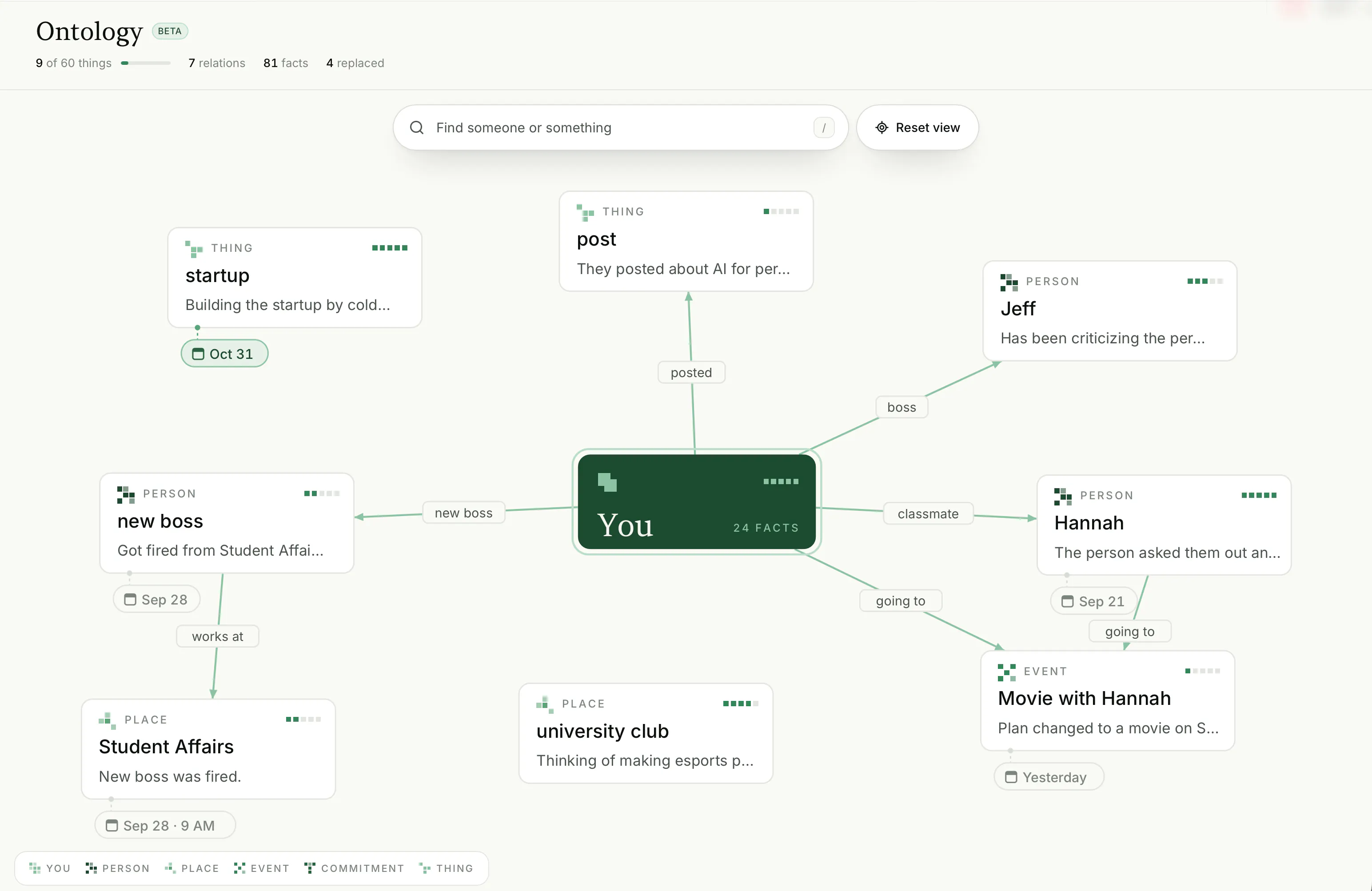Click the EVENT icon on Movie with Hannah

point(1006,672)
